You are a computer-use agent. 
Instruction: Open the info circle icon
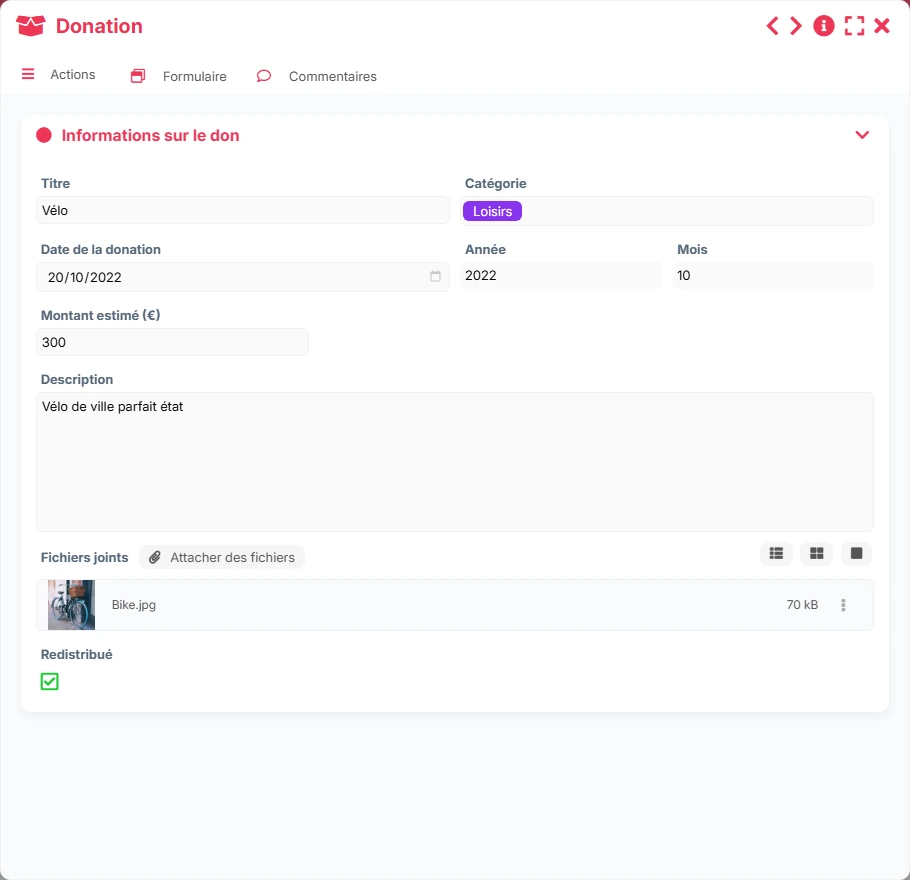pyautogui.click(x=824, y=26)
